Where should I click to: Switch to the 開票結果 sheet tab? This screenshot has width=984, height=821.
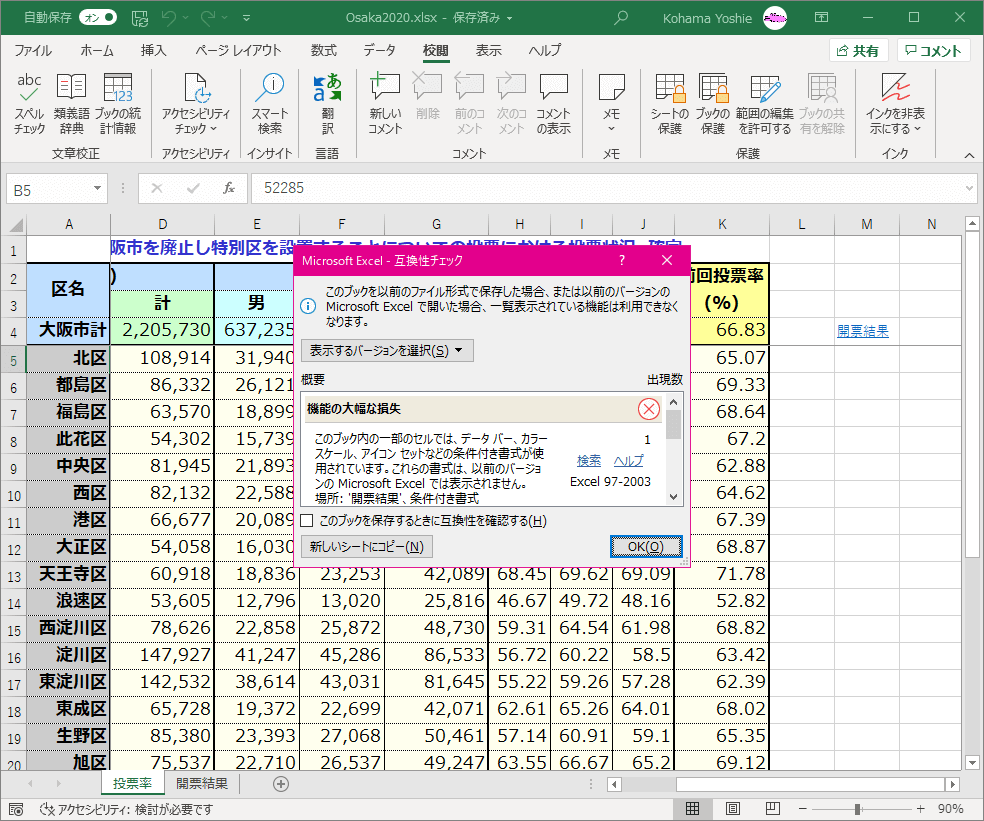tap(202, 784)
